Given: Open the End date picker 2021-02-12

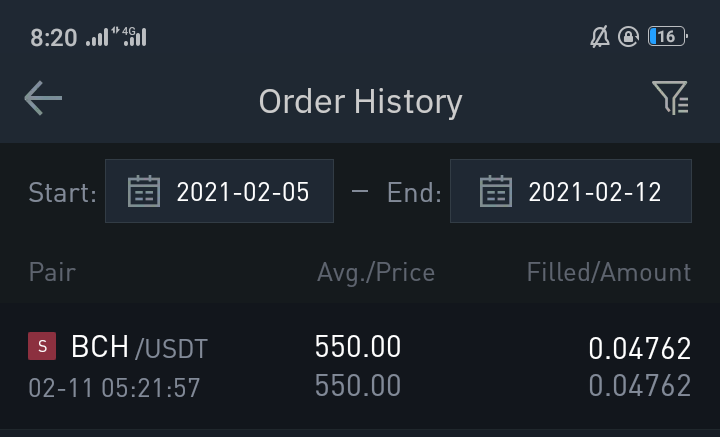Looking at the screenshot, I should (571, 191).
